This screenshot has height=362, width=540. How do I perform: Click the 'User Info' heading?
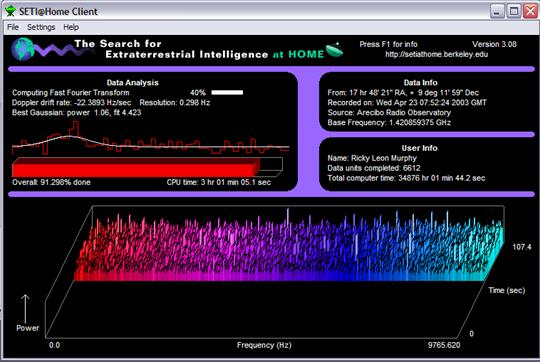(x=419, y=148)
